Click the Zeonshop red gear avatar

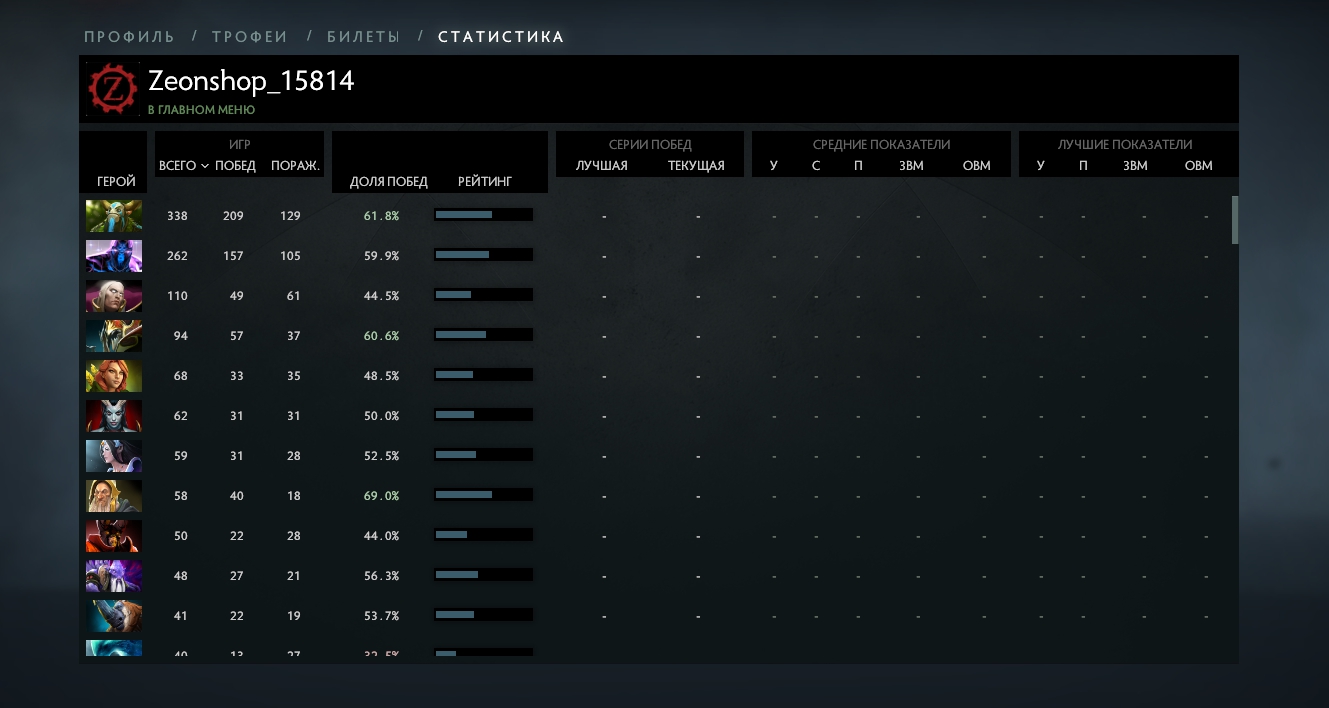click(x=113, y=89)
